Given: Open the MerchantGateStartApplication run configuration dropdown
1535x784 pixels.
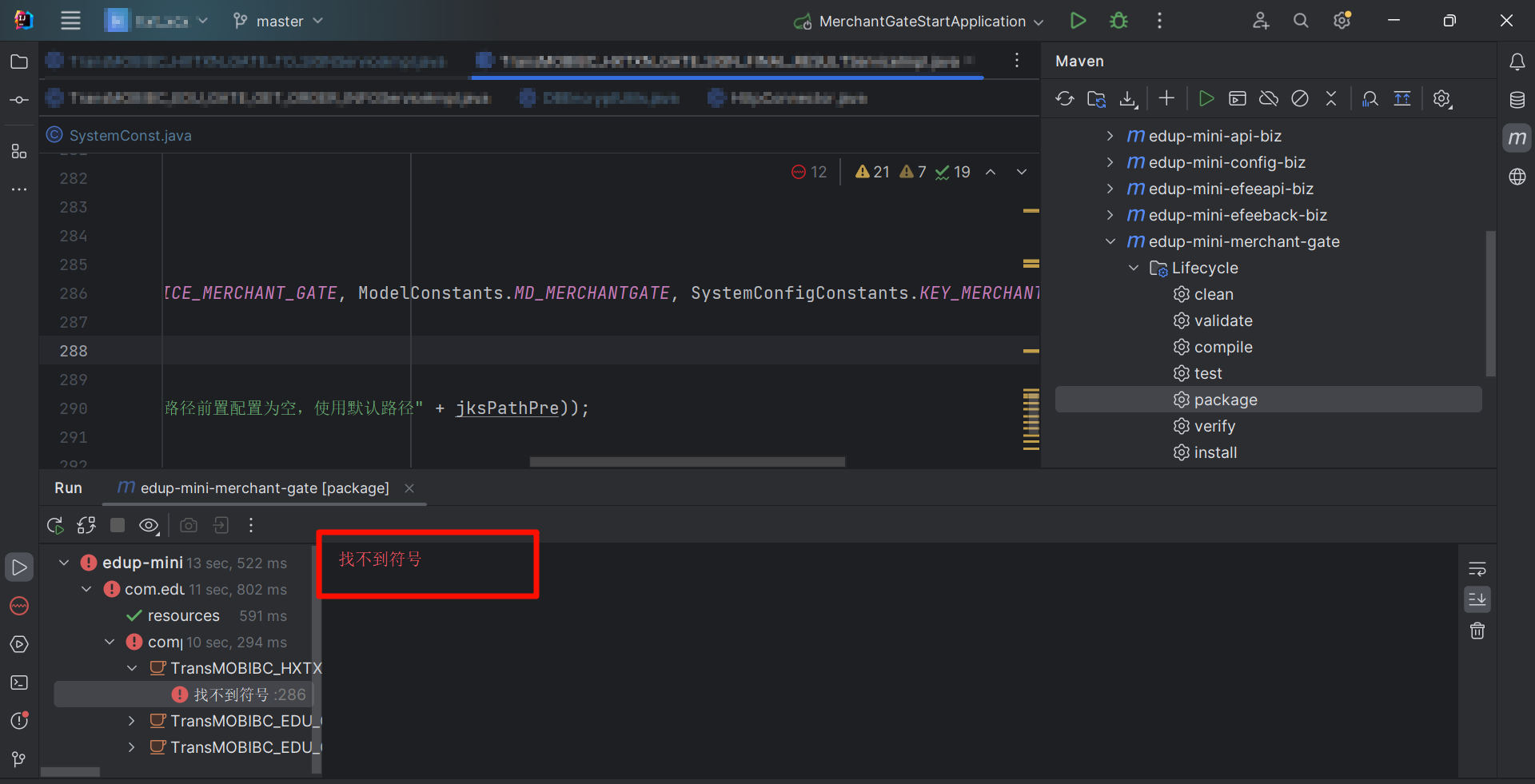Looking at the screenshot, I should pos(919,21).
